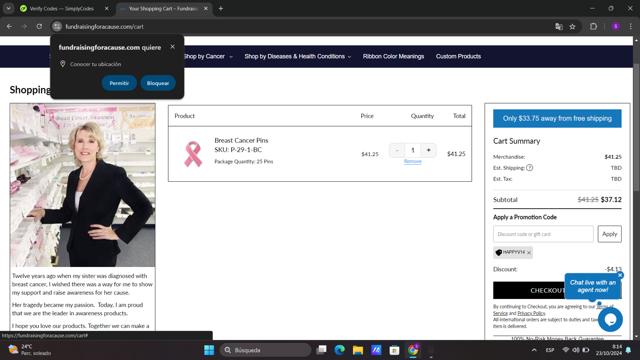Click Permitir in location prompt
Image resolution: width=640 pixels, height=360 pixels.
tap(119, 83)
